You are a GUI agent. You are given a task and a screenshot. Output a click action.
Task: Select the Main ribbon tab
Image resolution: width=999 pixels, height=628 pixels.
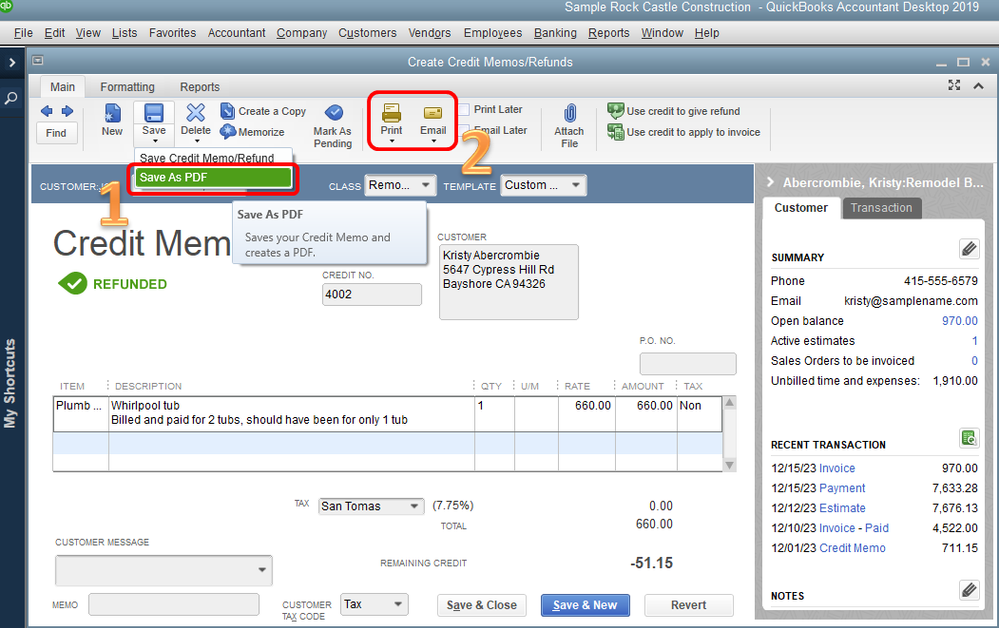(62, 87)
